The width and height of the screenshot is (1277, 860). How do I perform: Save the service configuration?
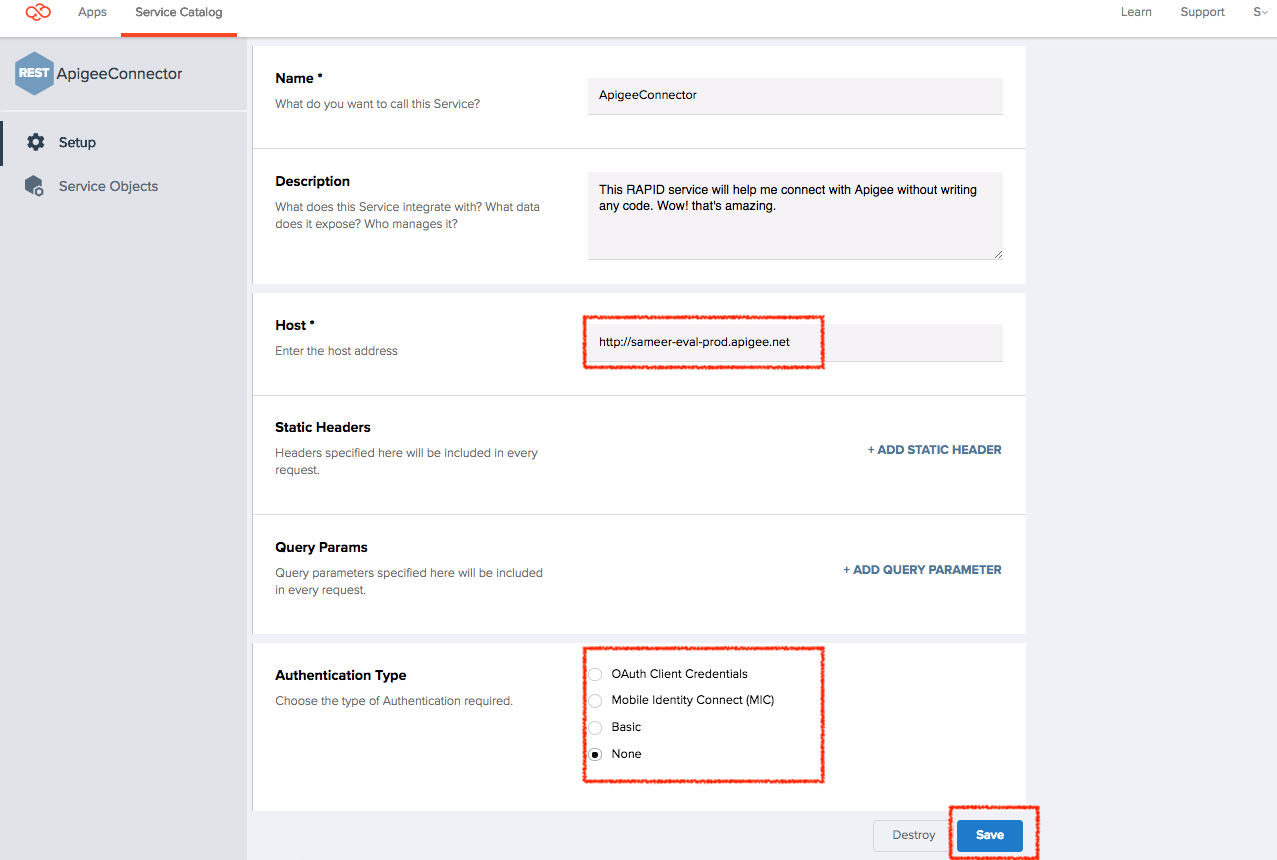(989, 835)
